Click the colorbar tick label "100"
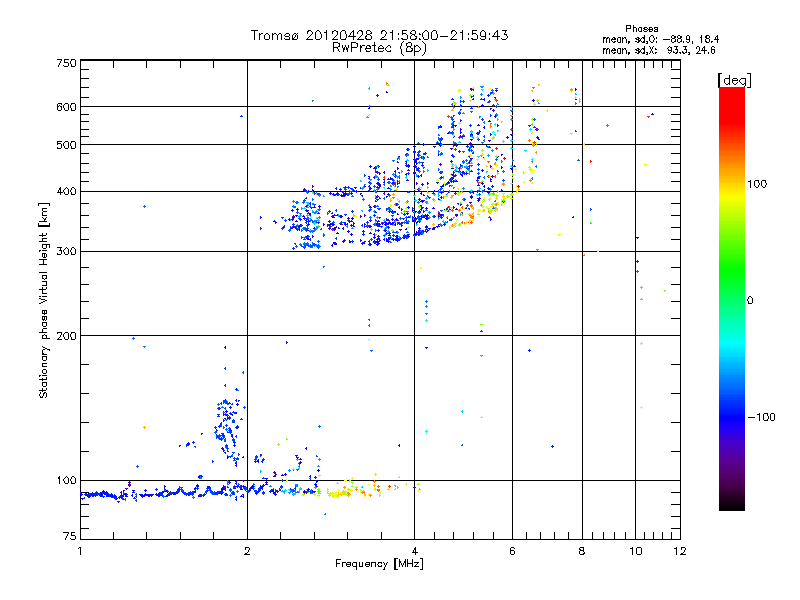 tap(757, 184)
